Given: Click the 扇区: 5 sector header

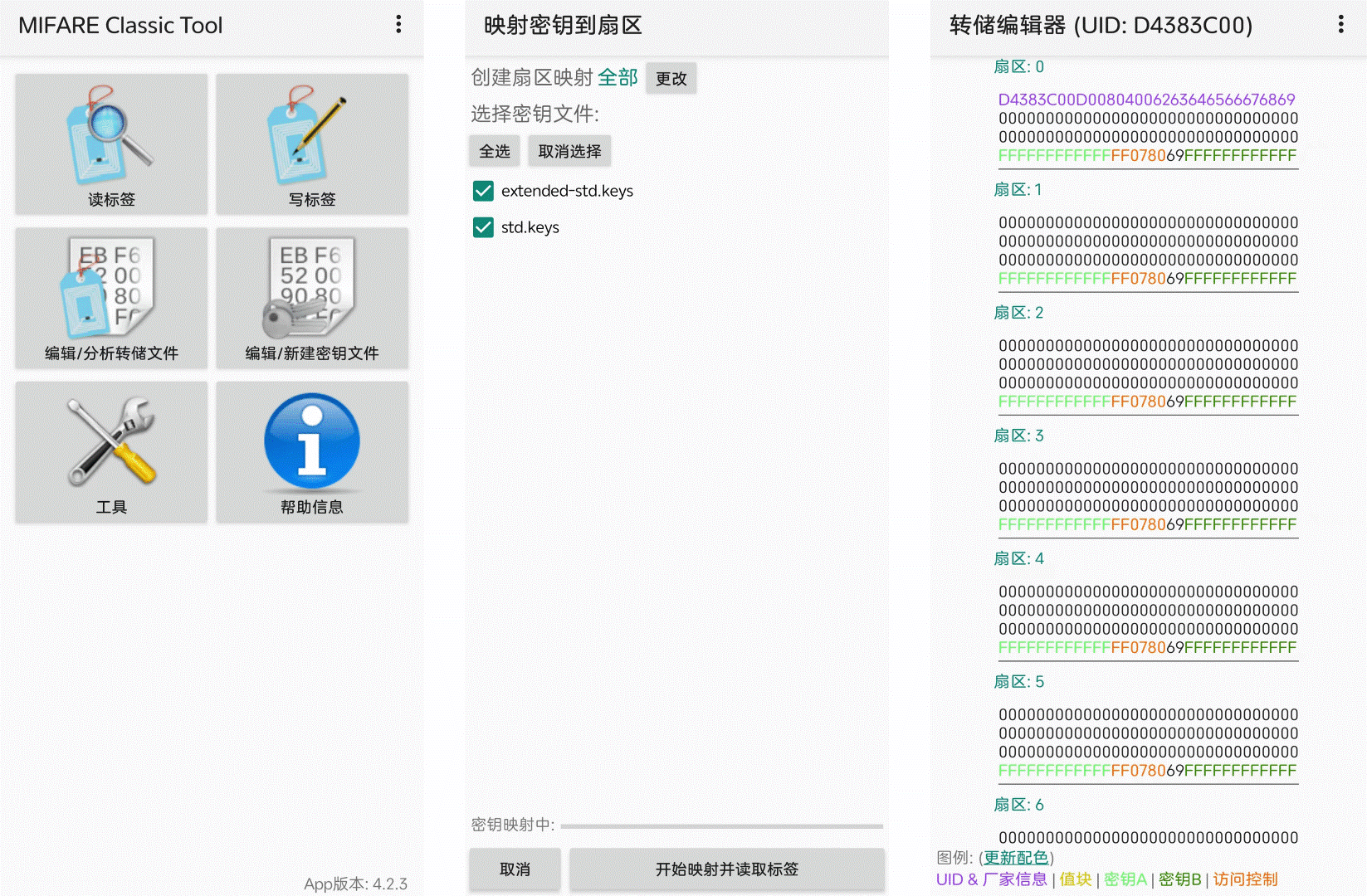Looking at the screenshot, I should click(x=1018, y=682).
